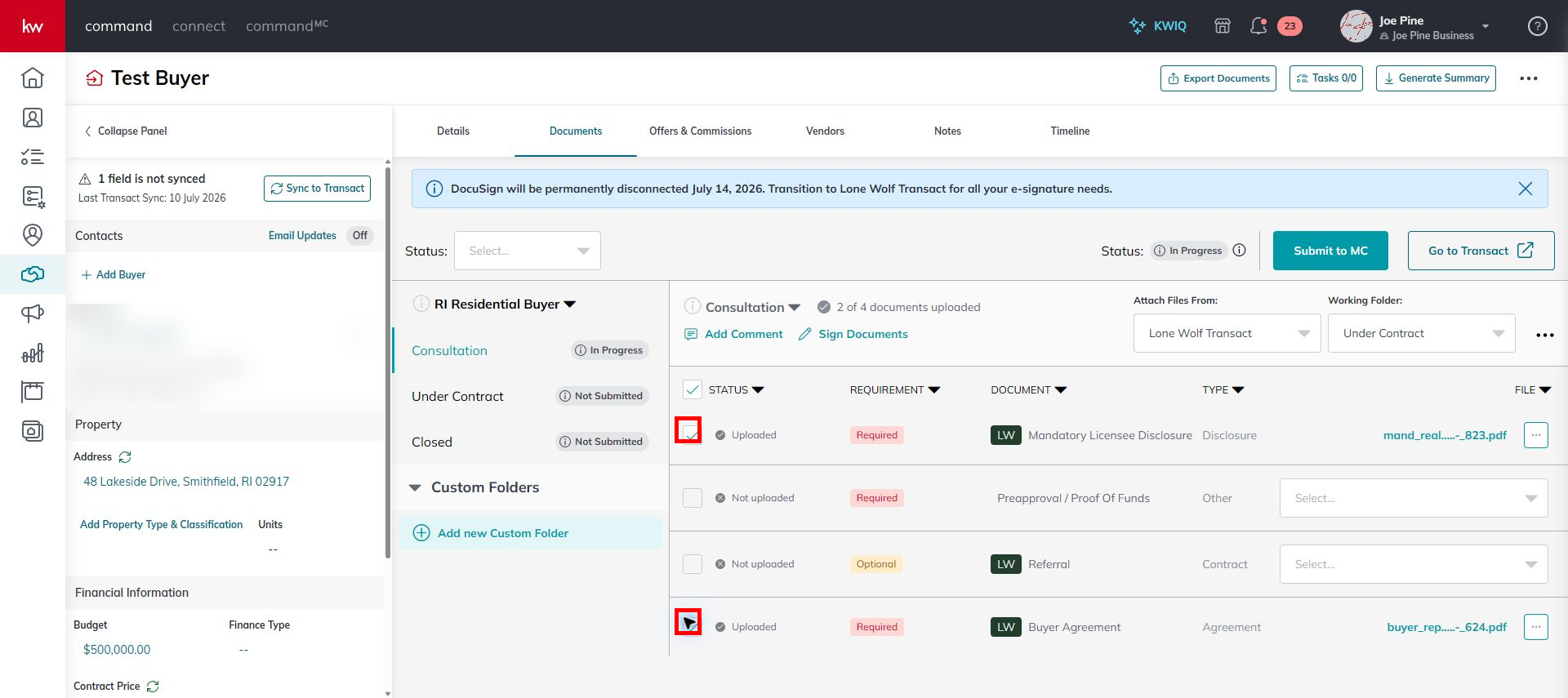Image resolution: width=1568 pixels, height=698 pixels.
Task: Open actions menu for Buyer Agreement file
Action: tap(1536, 627)
